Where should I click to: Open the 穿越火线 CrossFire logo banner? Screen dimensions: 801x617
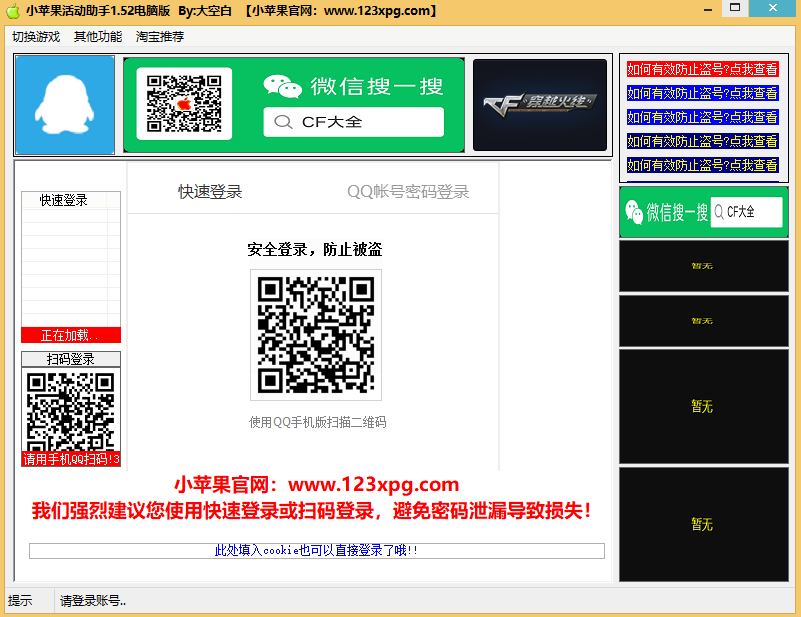(540, 105)
